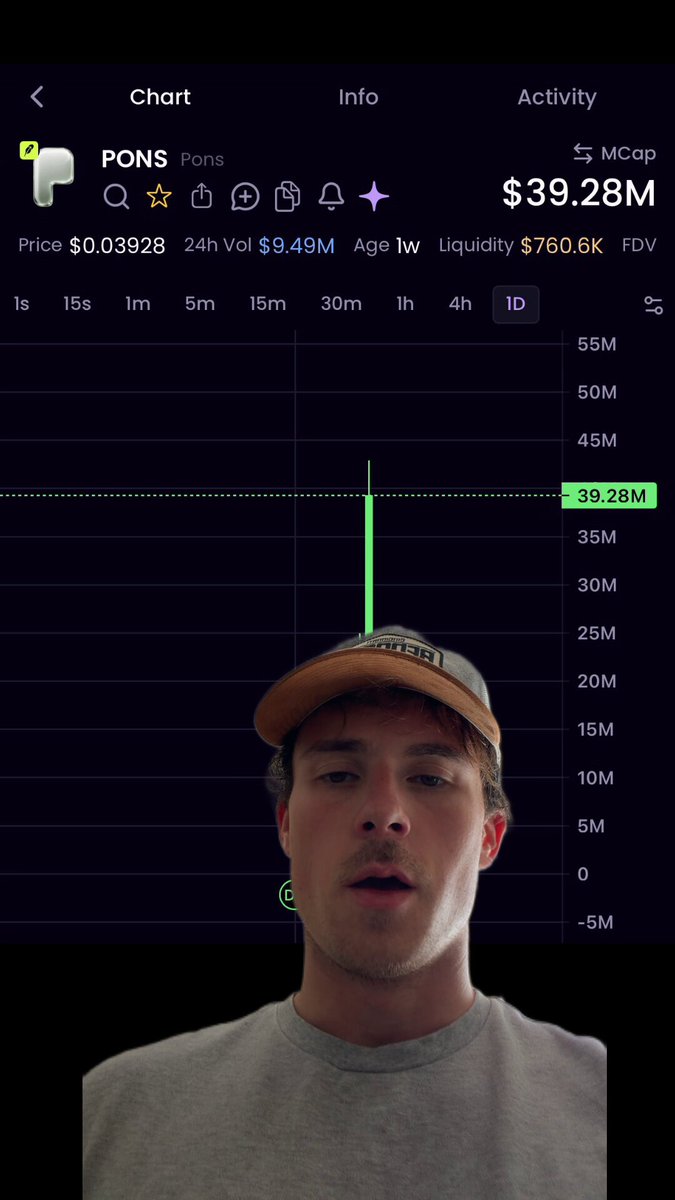
Task: Open the Activity tab
Action: click(556, 97)
